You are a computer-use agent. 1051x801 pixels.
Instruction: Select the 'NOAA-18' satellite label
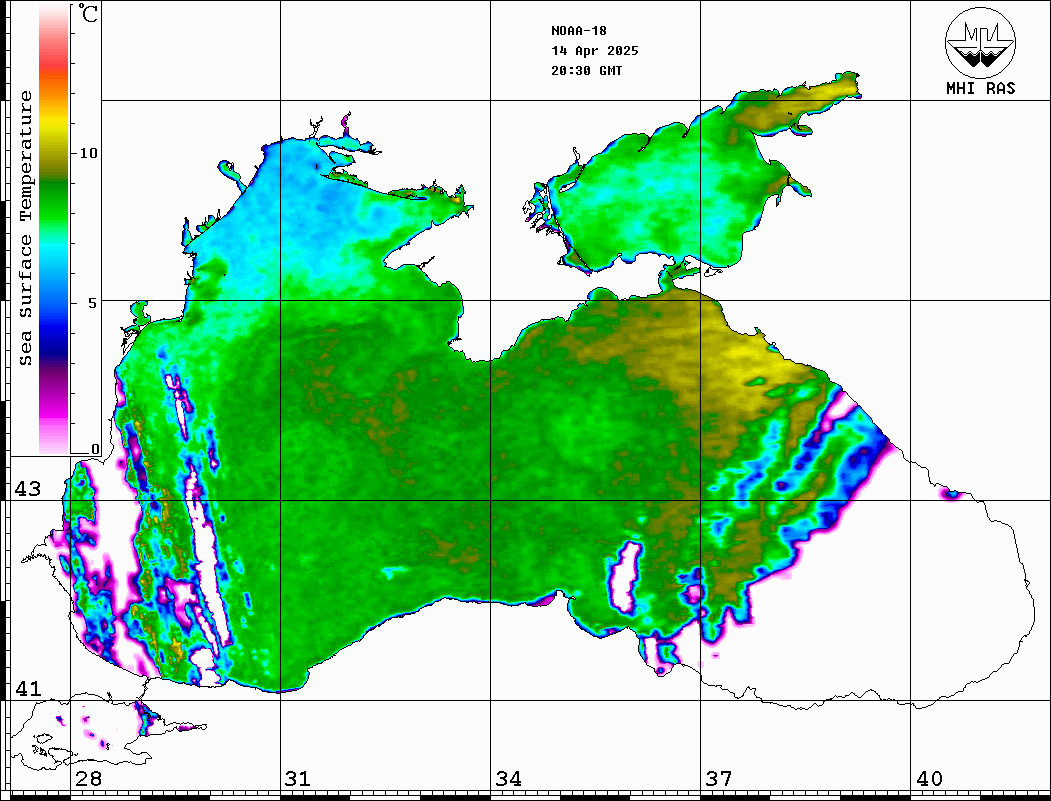tap(579, 31)
